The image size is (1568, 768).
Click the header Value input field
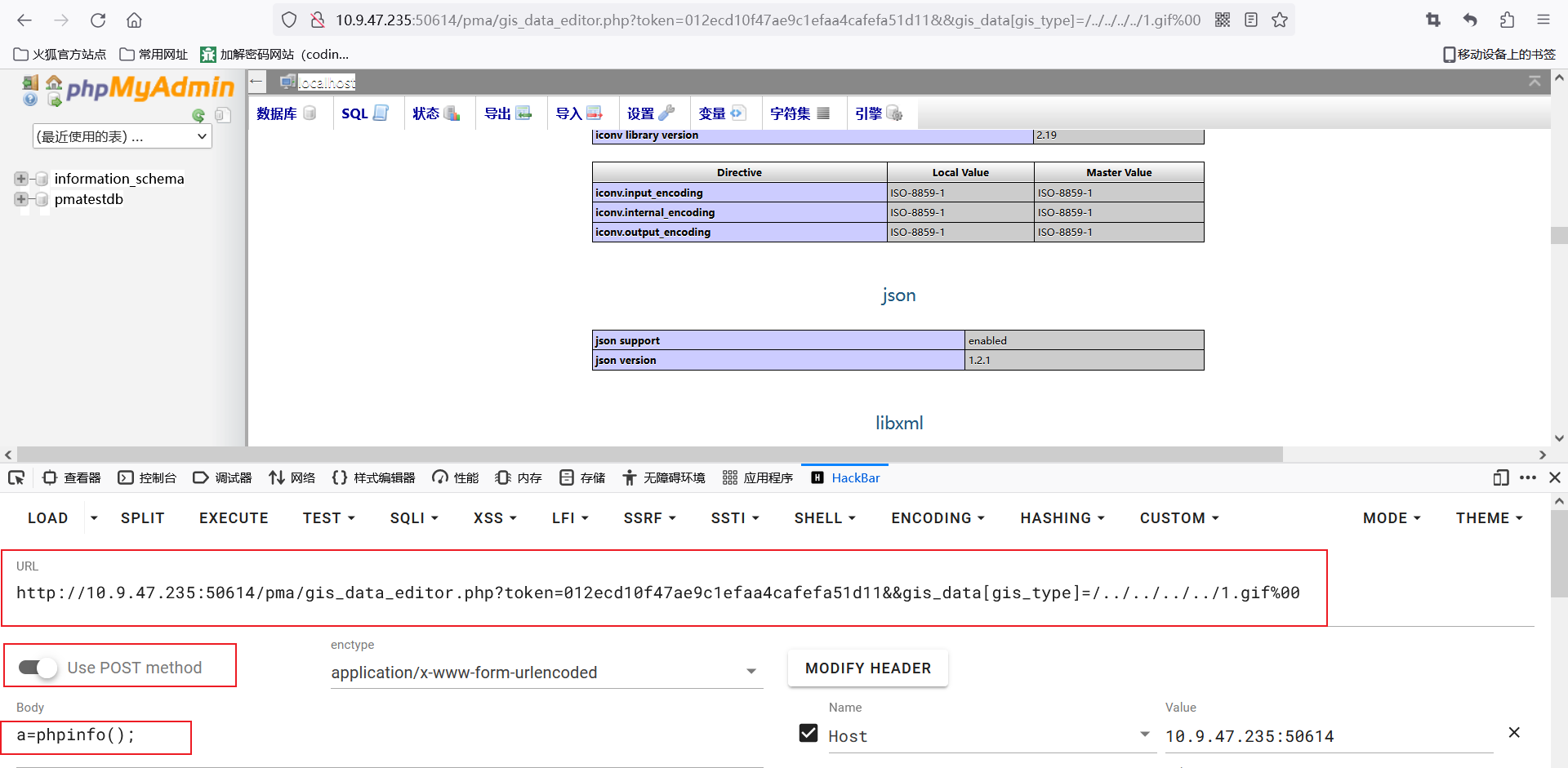[x=1329, y=736]
